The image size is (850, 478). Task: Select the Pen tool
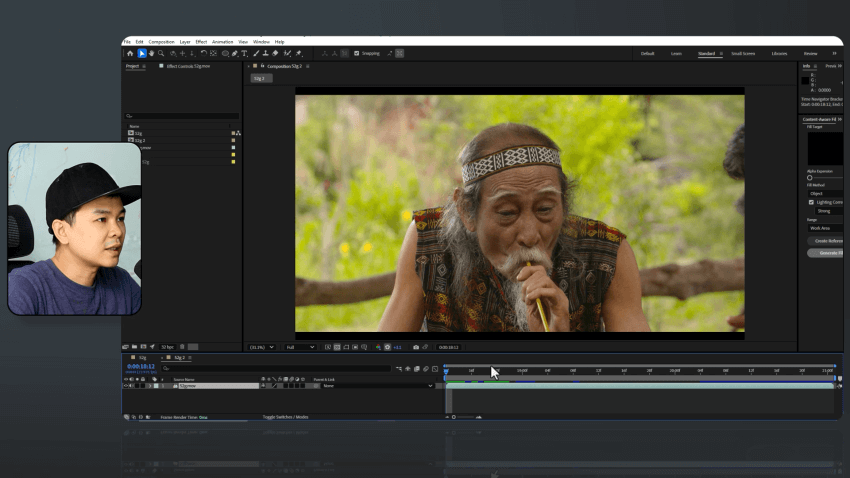coord(235,53)
